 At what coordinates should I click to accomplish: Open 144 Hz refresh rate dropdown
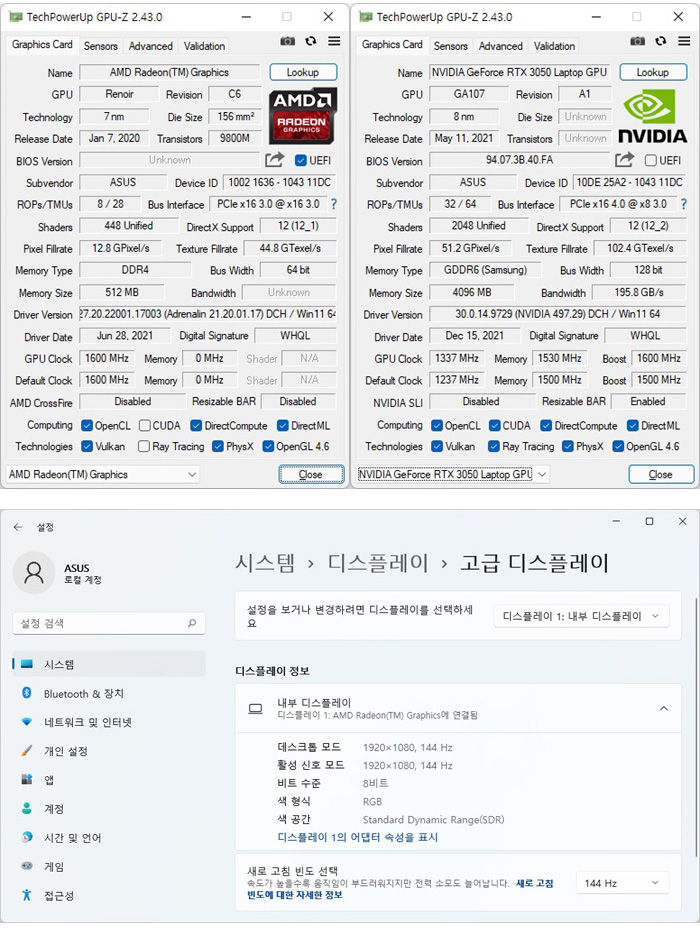coord(622,883)
